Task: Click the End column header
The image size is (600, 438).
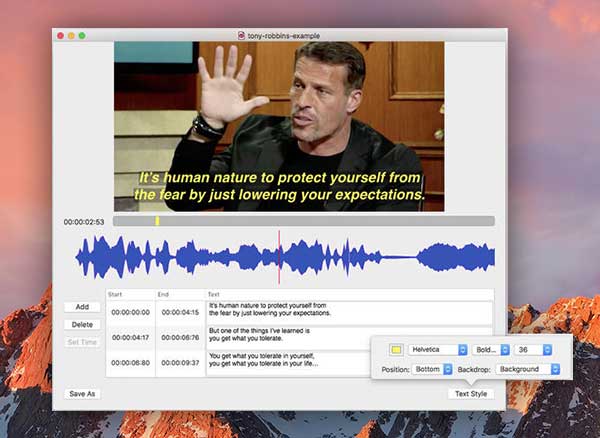Action: (180, 295)
